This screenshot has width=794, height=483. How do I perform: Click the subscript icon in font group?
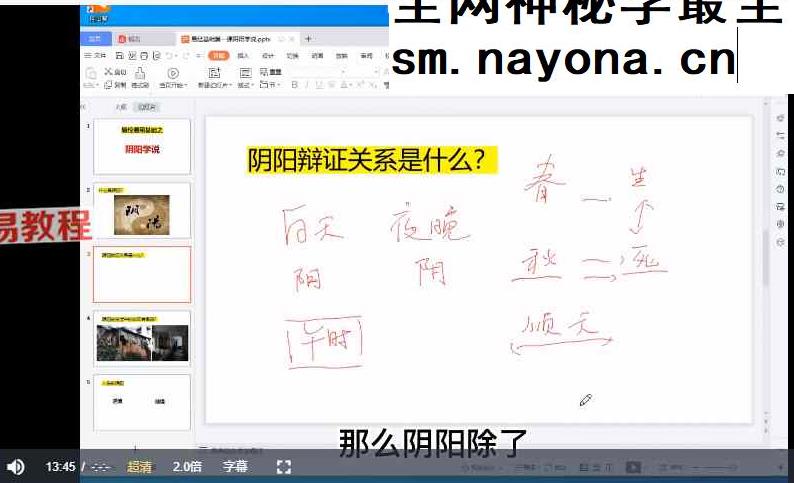tap(372, 85)
